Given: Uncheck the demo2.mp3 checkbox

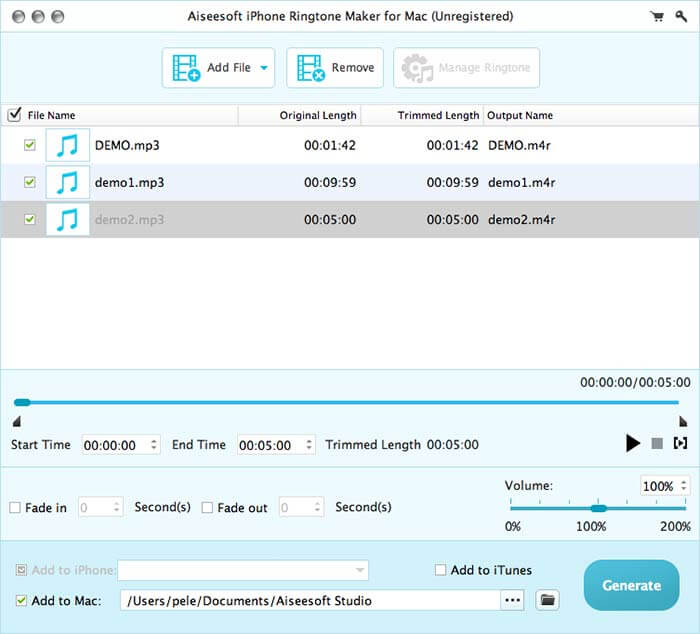Looking at the screenshot, I should pyautogui.click(x=29, y=219).
